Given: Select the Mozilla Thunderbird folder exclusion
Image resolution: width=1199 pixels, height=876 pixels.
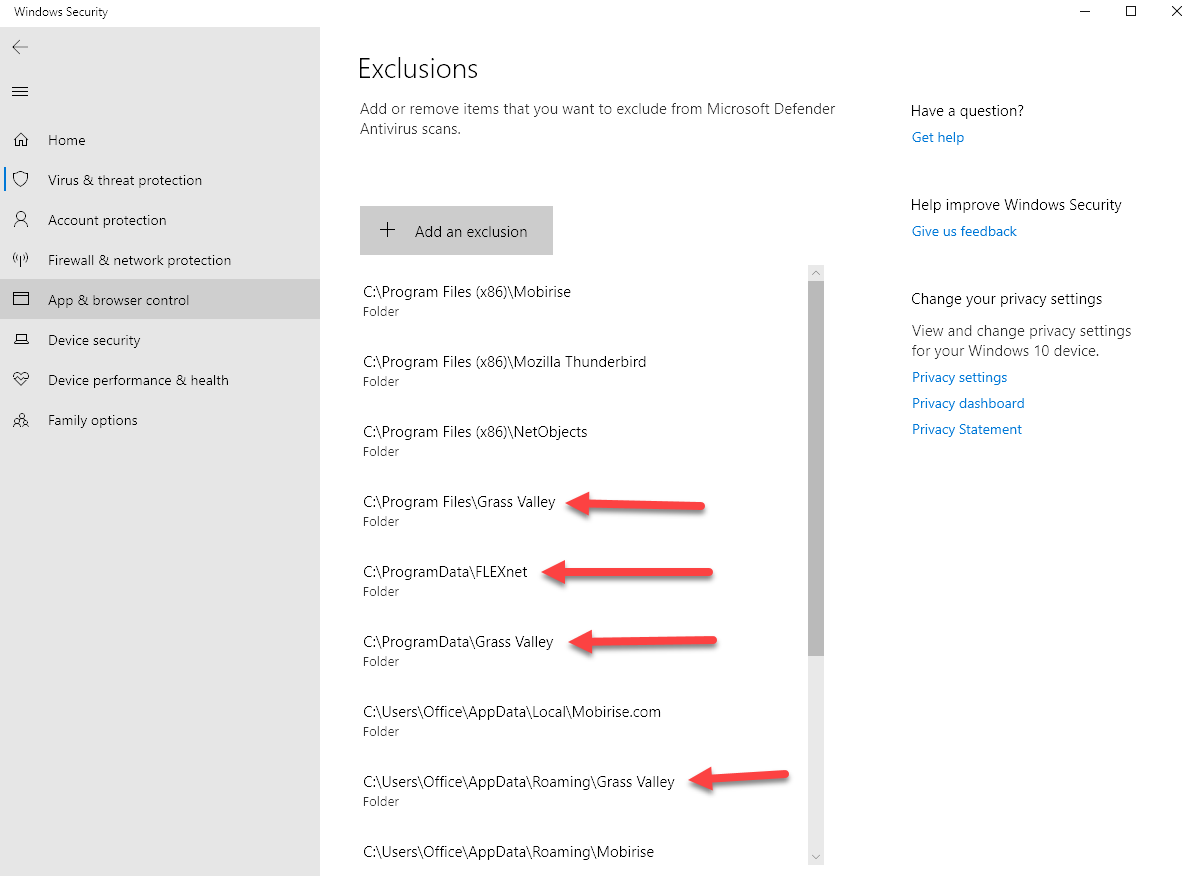Looking at the screenshot, I should click(581, 371).
